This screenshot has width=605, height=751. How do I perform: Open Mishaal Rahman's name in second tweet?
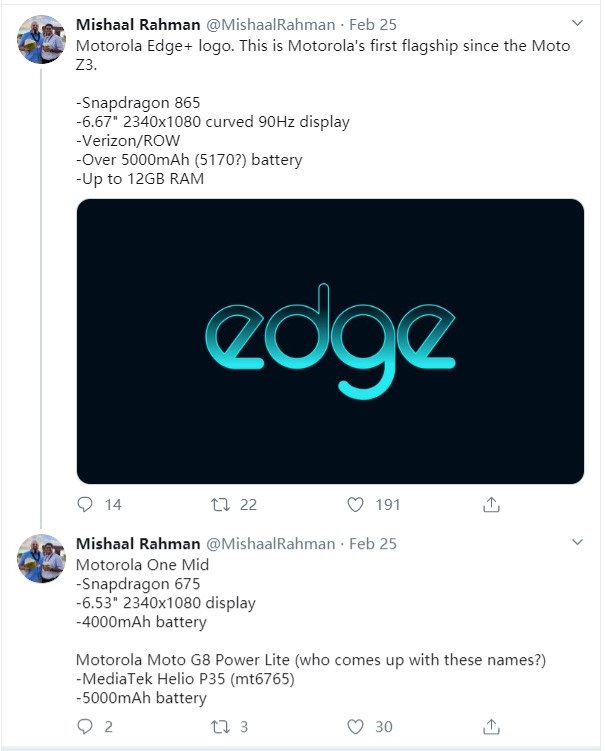(137, 544)
